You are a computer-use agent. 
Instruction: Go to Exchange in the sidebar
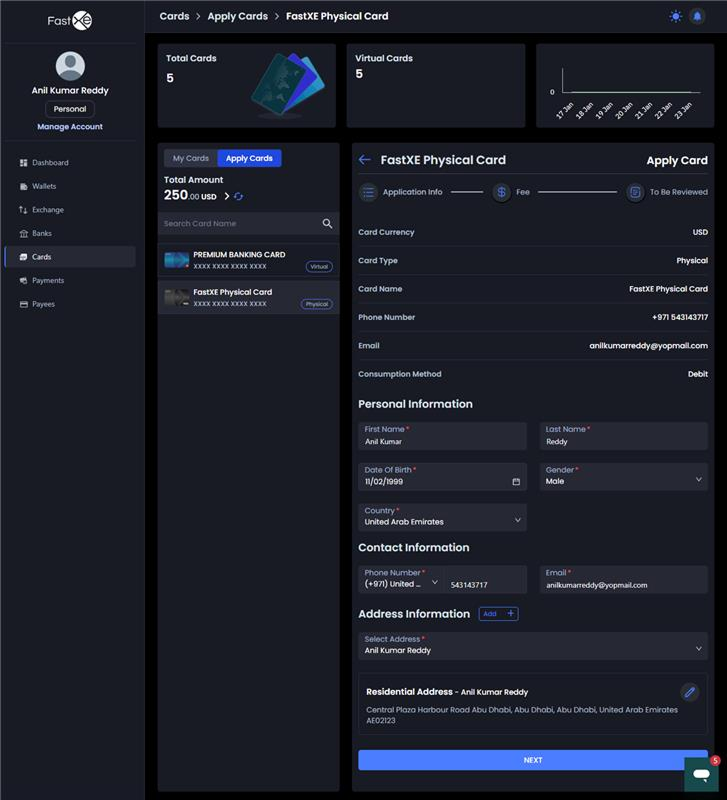point(47,210)
